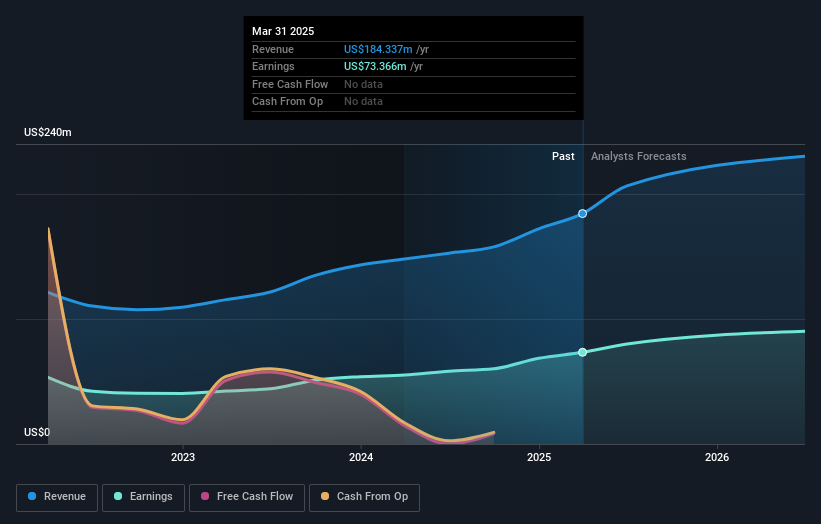Click the US$73.366m earnings value in the tooltip
This screenshot has width=821, height=524.
375,66
